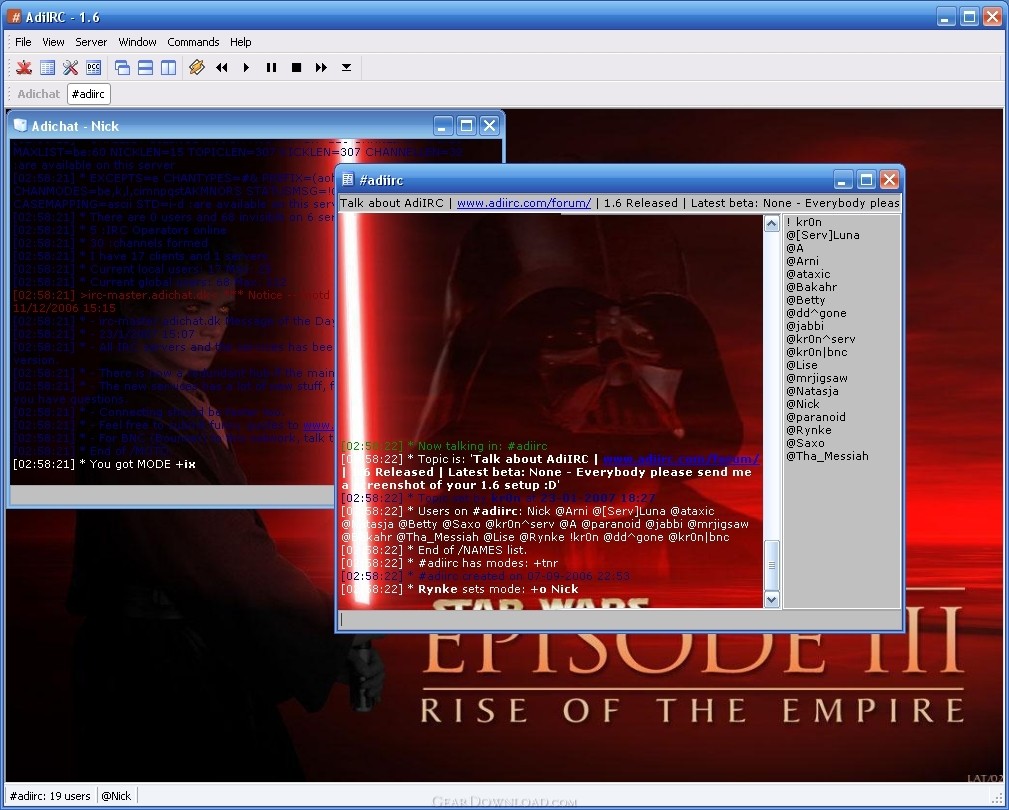Screen dimensions: 1009x810
Task: Select user @jabbi in nick list
Action: click(804, 326)
